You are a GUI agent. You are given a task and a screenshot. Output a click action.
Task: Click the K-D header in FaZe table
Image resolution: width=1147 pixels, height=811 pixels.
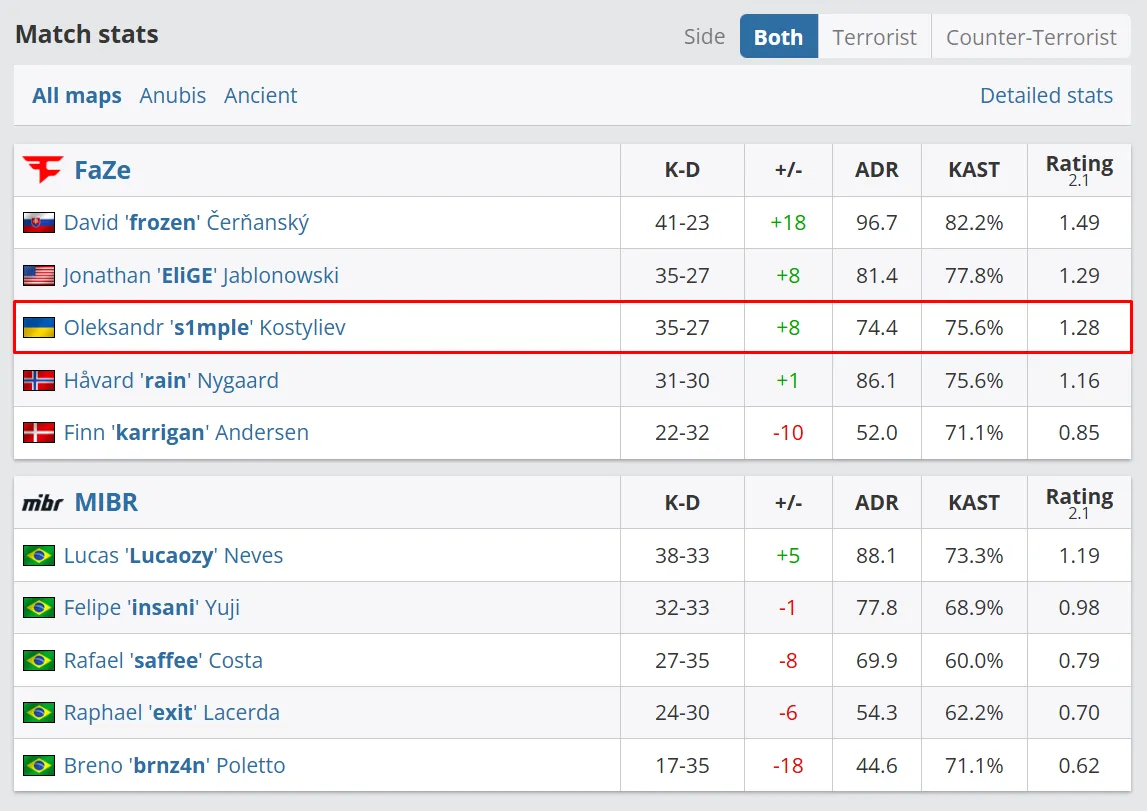coord(682,170)
